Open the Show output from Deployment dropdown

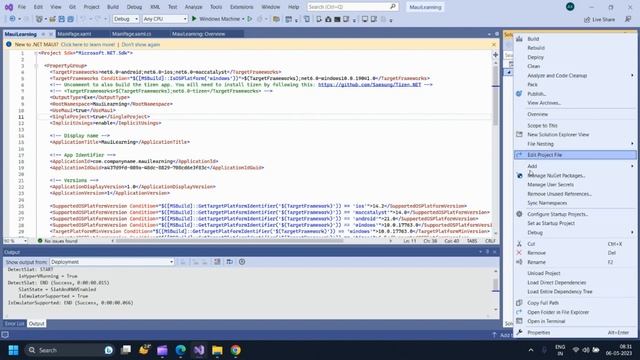pos(112,262)
